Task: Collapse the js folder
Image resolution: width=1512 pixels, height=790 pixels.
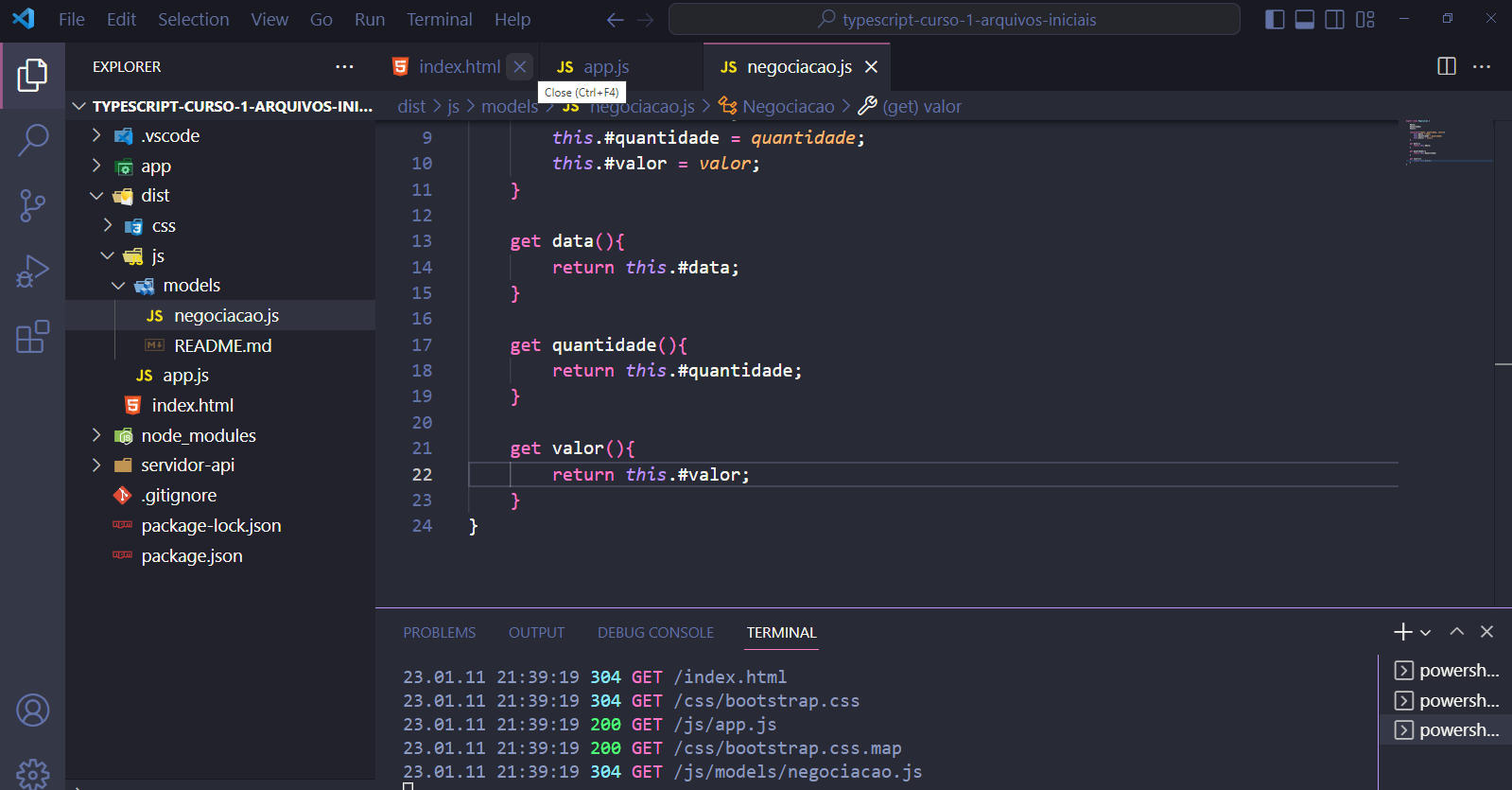Action: (x=108, y=255)
